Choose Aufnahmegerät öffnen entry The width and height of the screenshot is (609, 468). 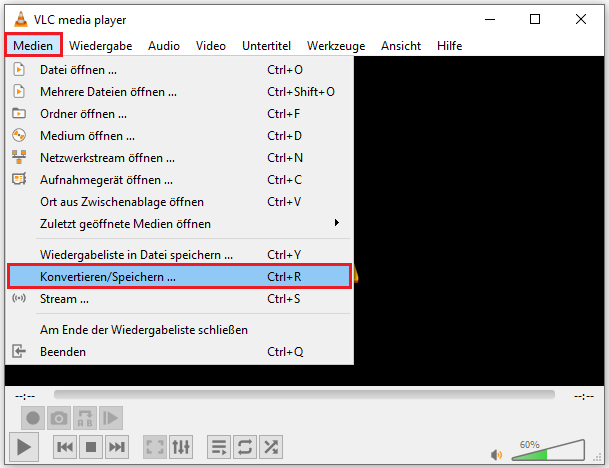point(179,180)
